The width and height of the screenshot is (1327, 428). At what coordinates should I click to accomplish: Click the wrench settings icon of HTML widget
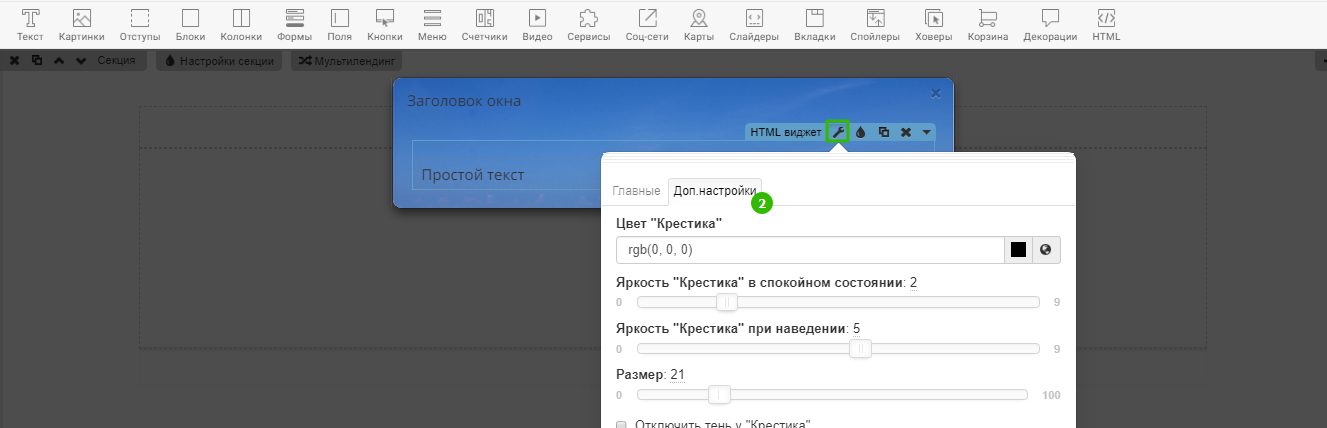838,132
